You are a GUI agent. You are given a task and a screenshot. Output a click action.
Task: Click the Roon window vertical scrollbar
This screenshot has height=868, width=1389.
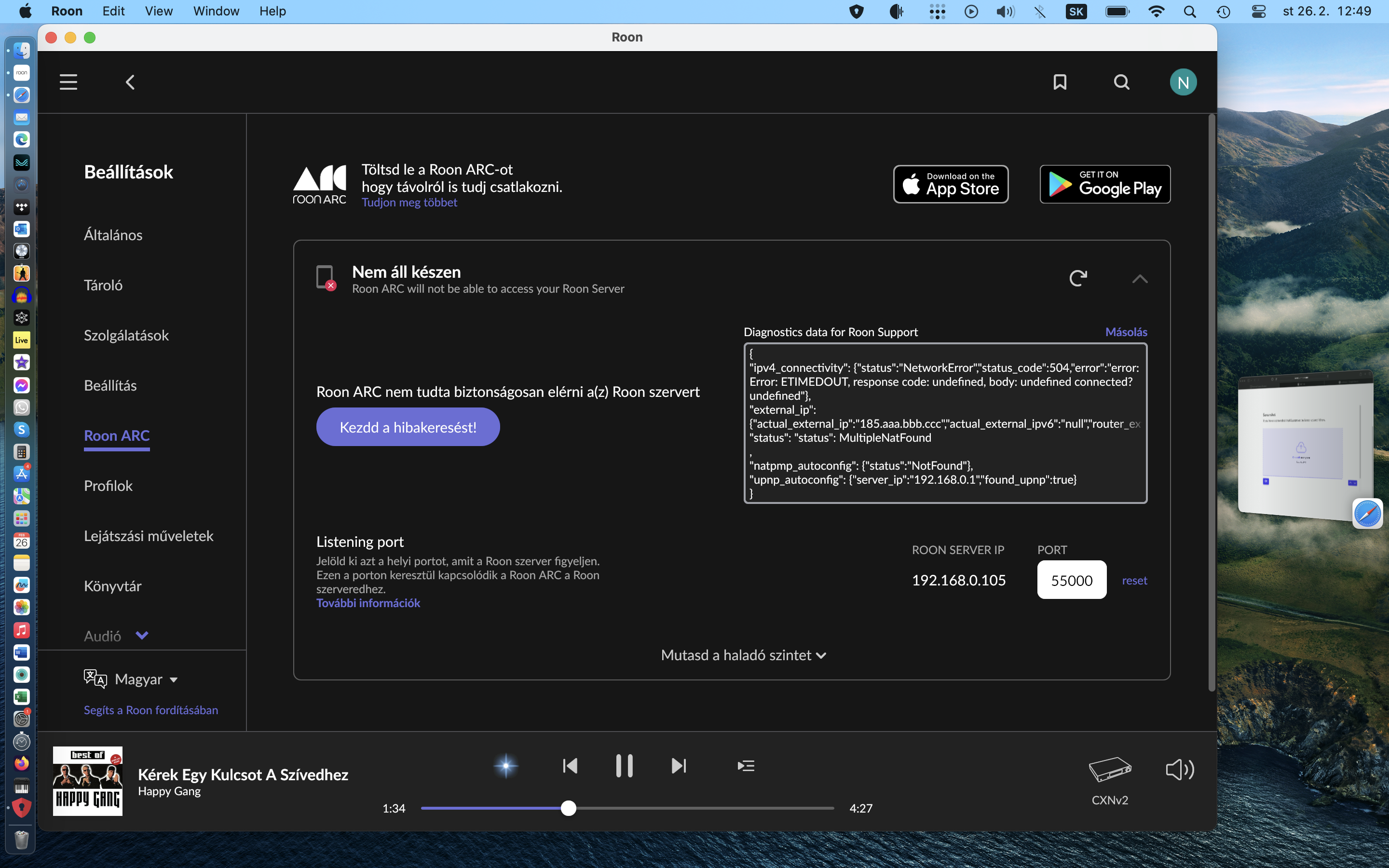pos(1212,402)
